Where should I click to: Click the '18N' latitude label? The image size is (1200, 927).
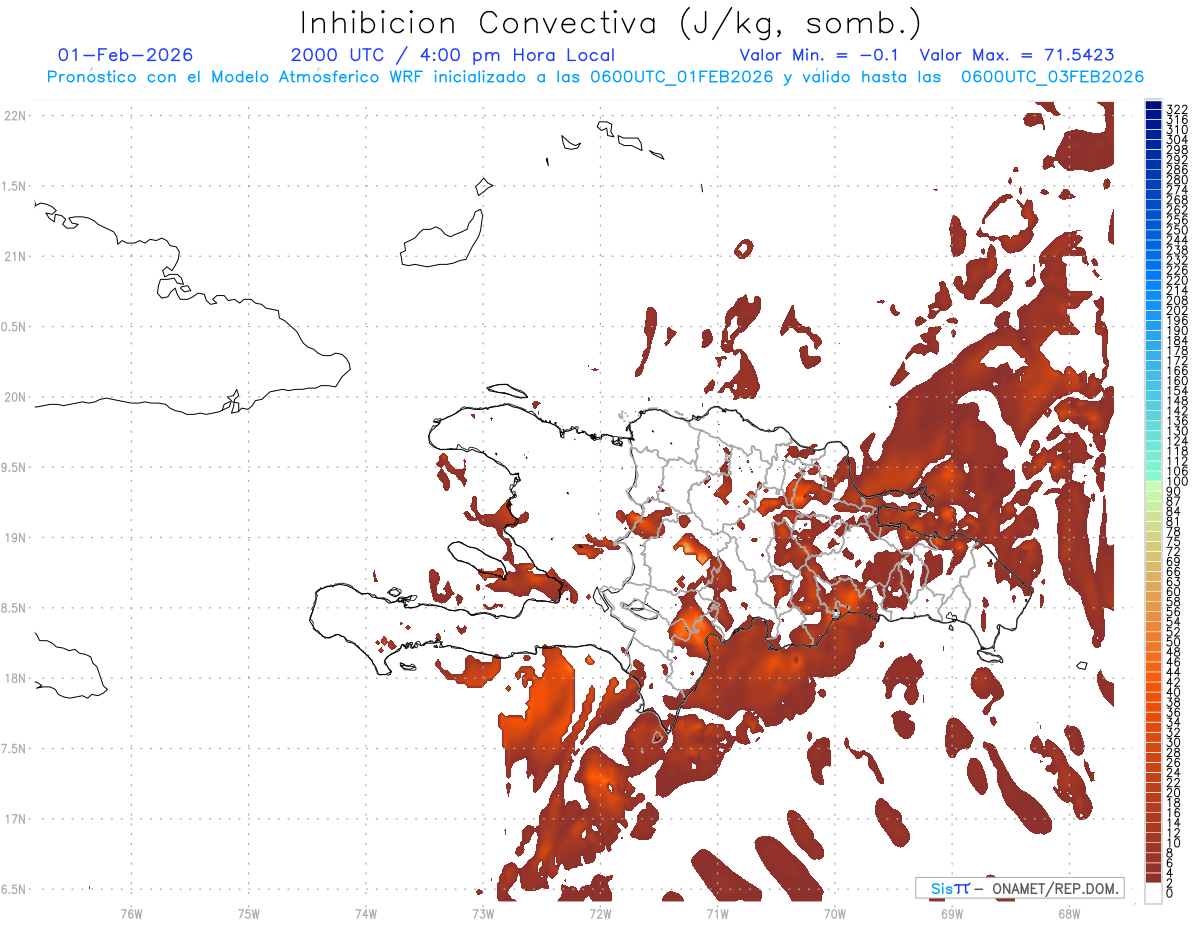coord(15,678)
